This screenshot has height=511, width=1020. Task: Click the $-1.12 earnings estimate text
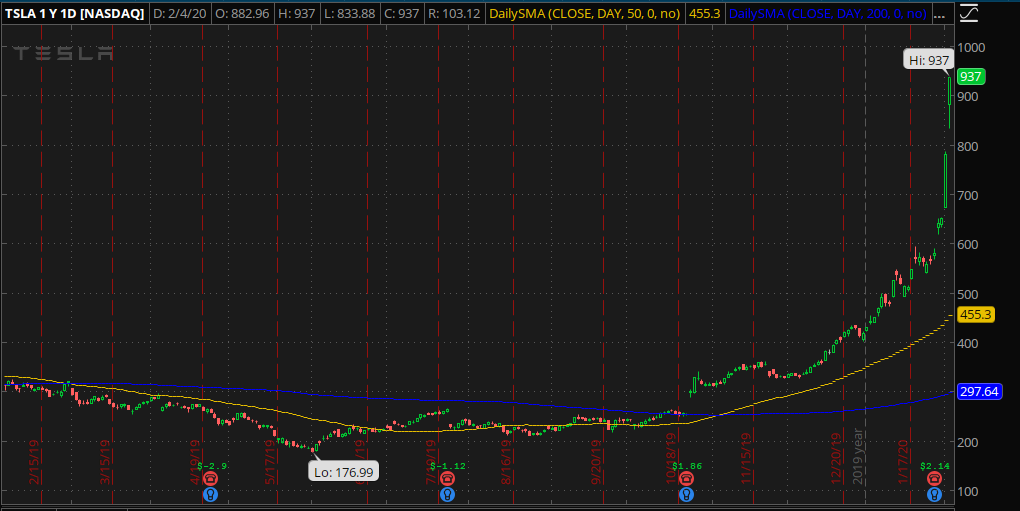tap(448, 466)
